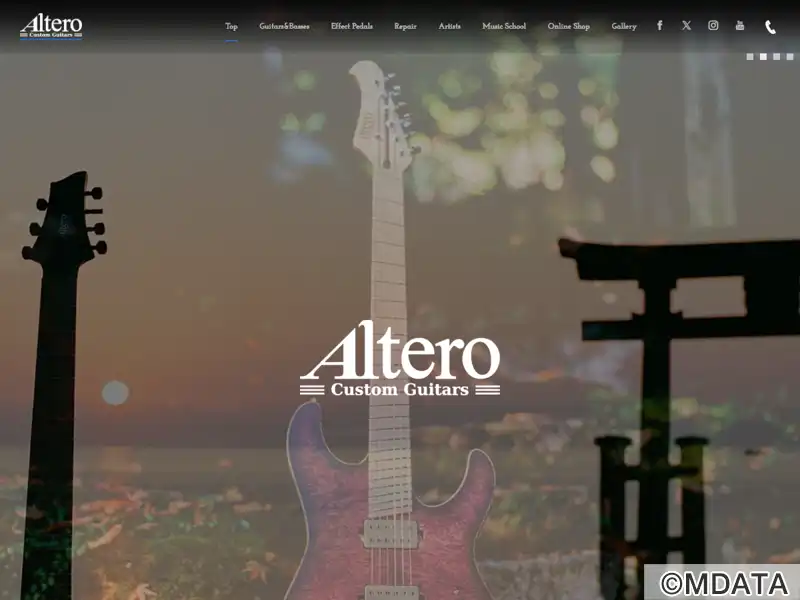Select the Top menu item
The width and height of the screenshot is (800, 600).
tap(231, 26)
